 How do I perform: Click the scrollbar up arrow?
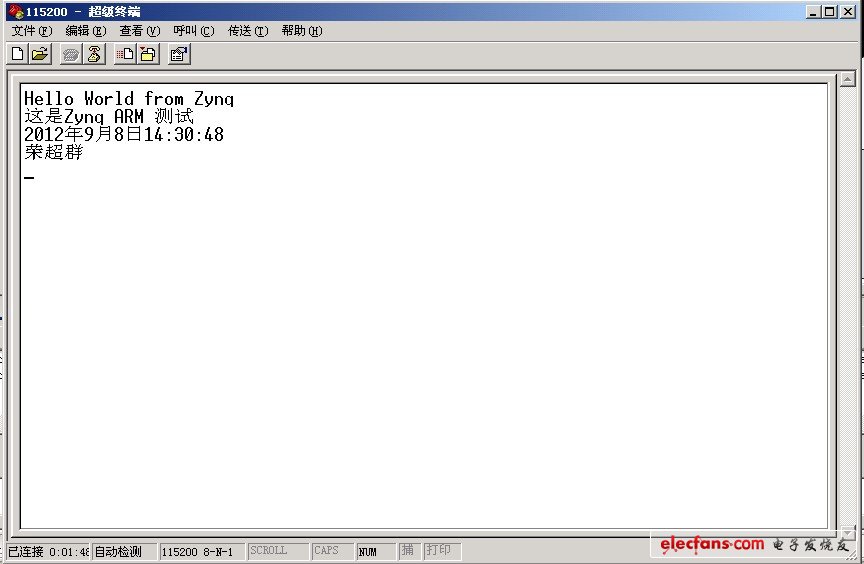coord(847,79)
